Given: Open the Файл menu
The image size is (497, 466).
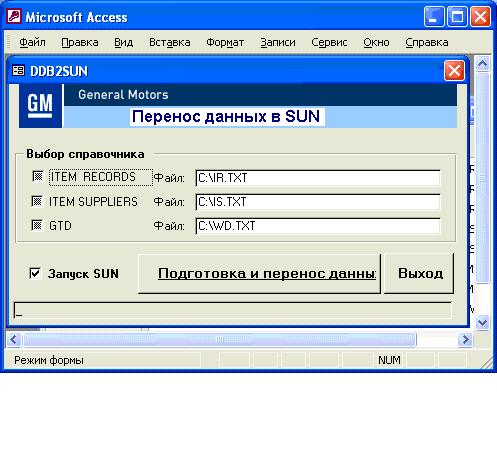Looking at the screenshot, I should (x=32, y=42).
